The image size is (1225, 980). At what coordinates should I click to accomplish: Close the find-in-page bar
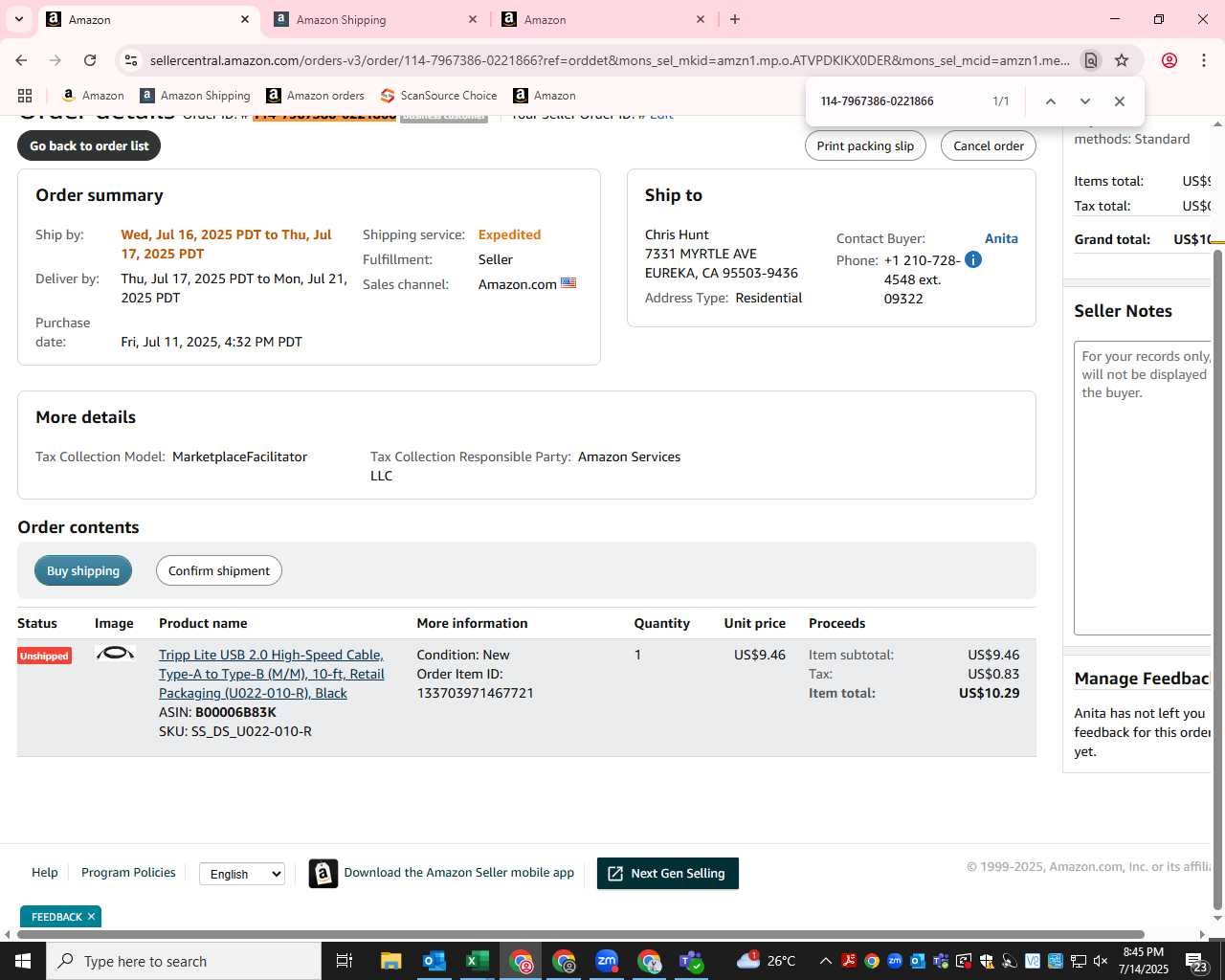[1119, 101]
